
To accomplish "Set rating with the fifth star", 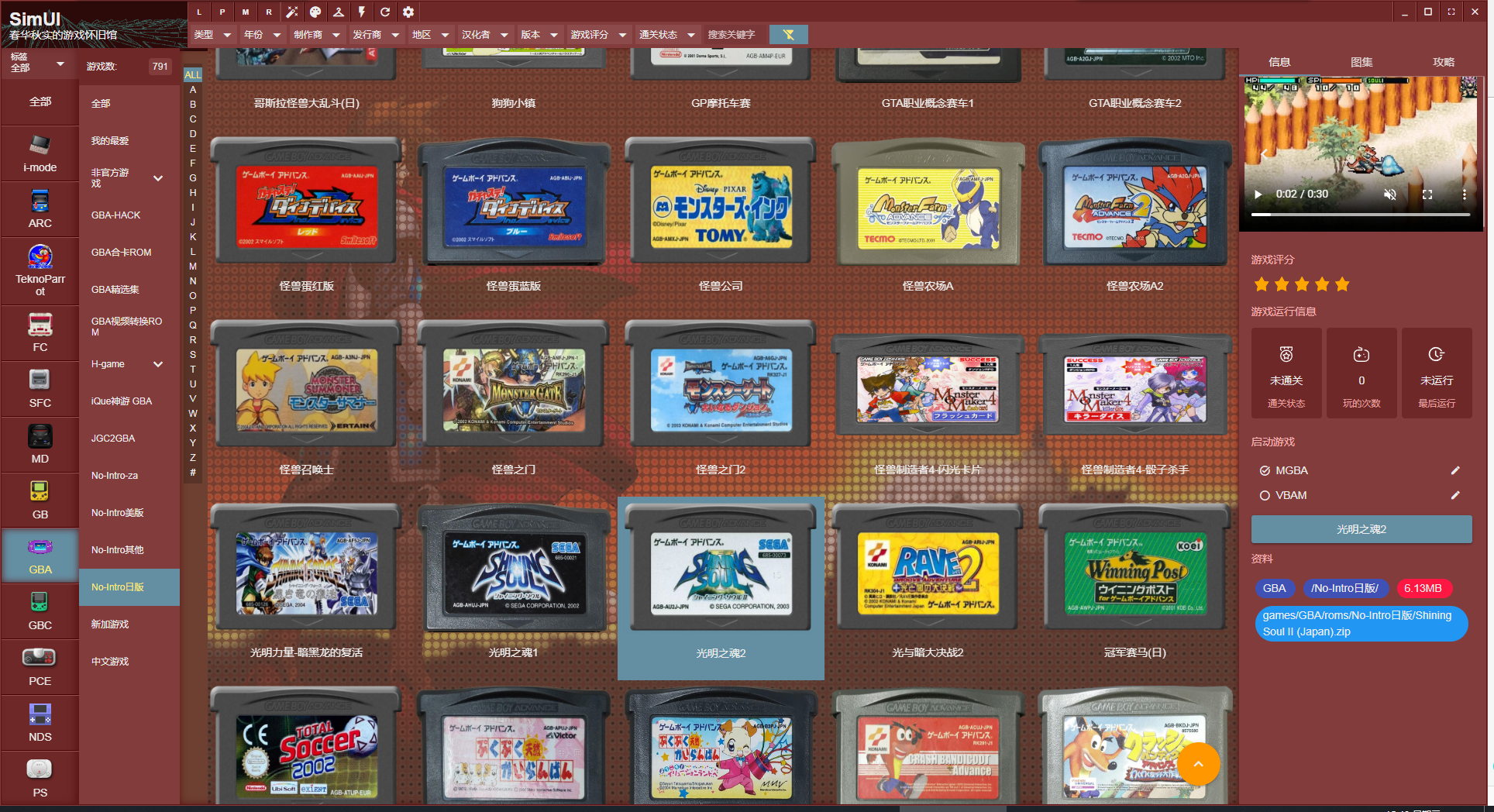I will (x=1342, y=284).
